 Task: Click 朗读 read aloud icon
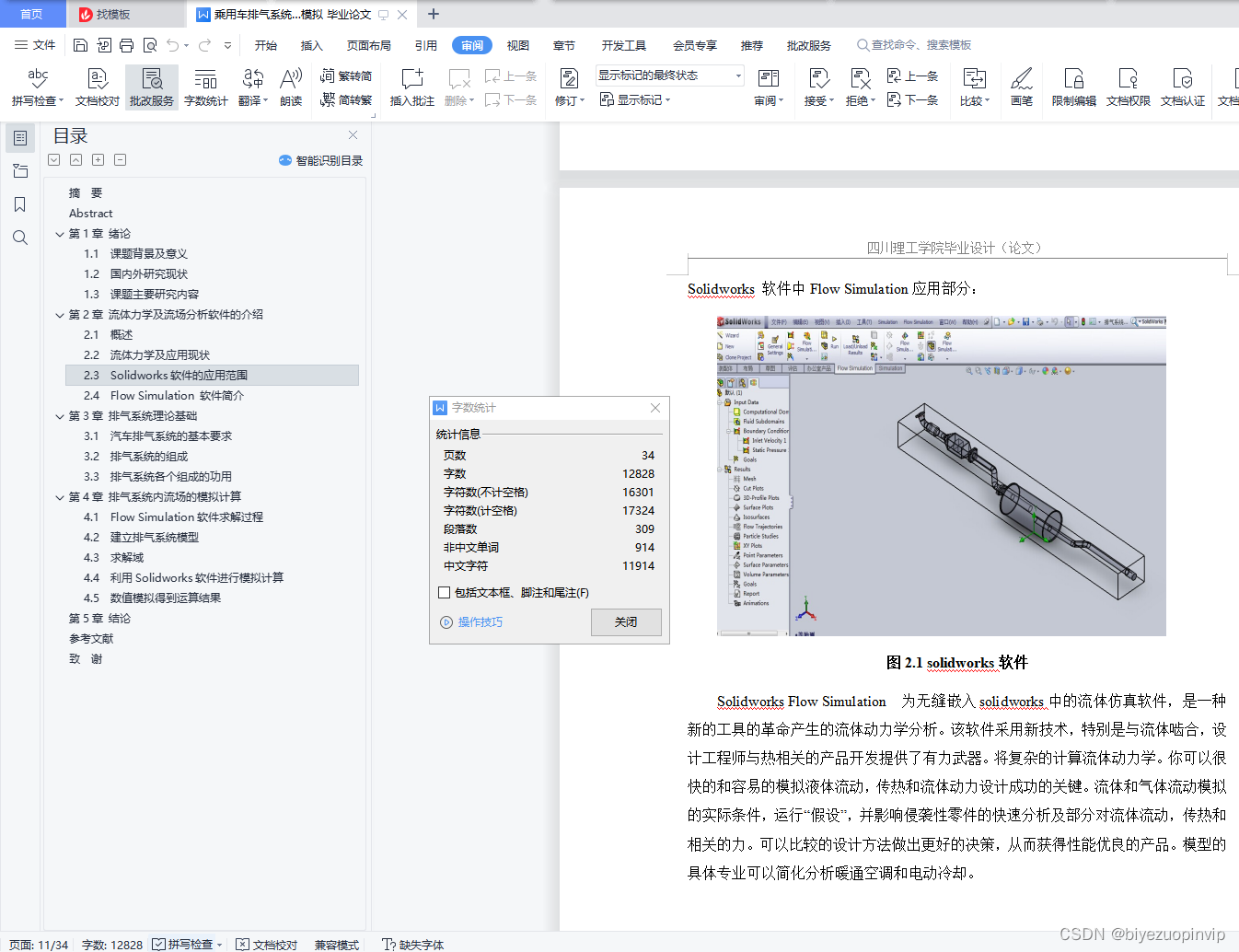[x=291, y=87]
